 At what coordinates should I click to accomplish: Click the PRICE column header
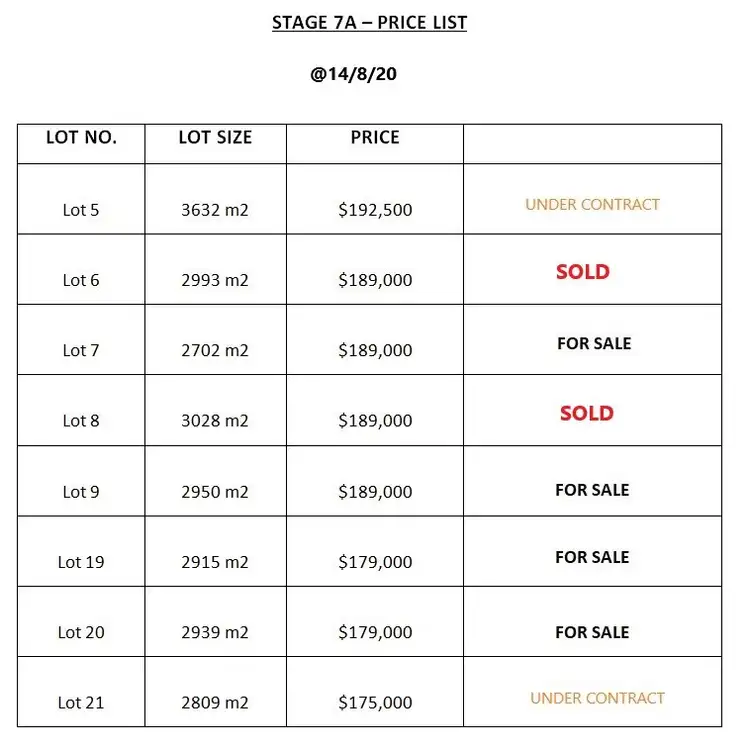[x=375, y=138]
